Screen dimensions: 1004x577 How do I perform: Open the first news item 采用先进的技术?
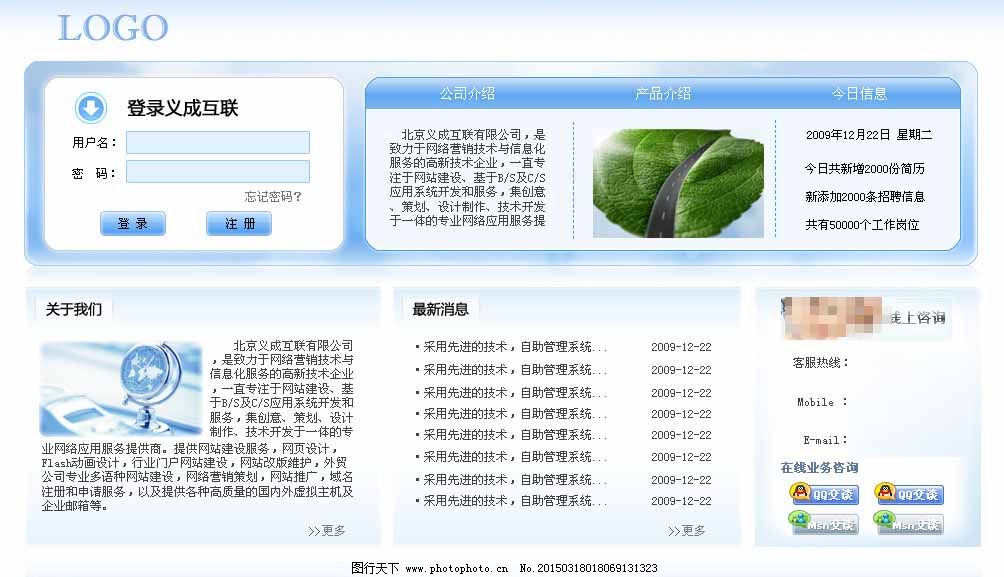(x=511, y=347)
